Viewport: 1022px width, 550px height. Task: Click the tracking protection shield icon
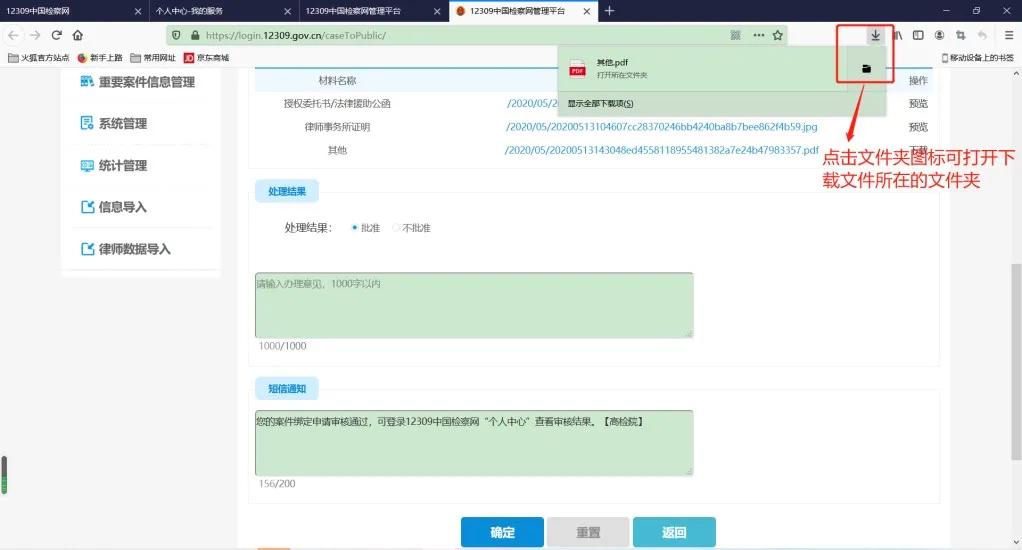click(176, 35)
